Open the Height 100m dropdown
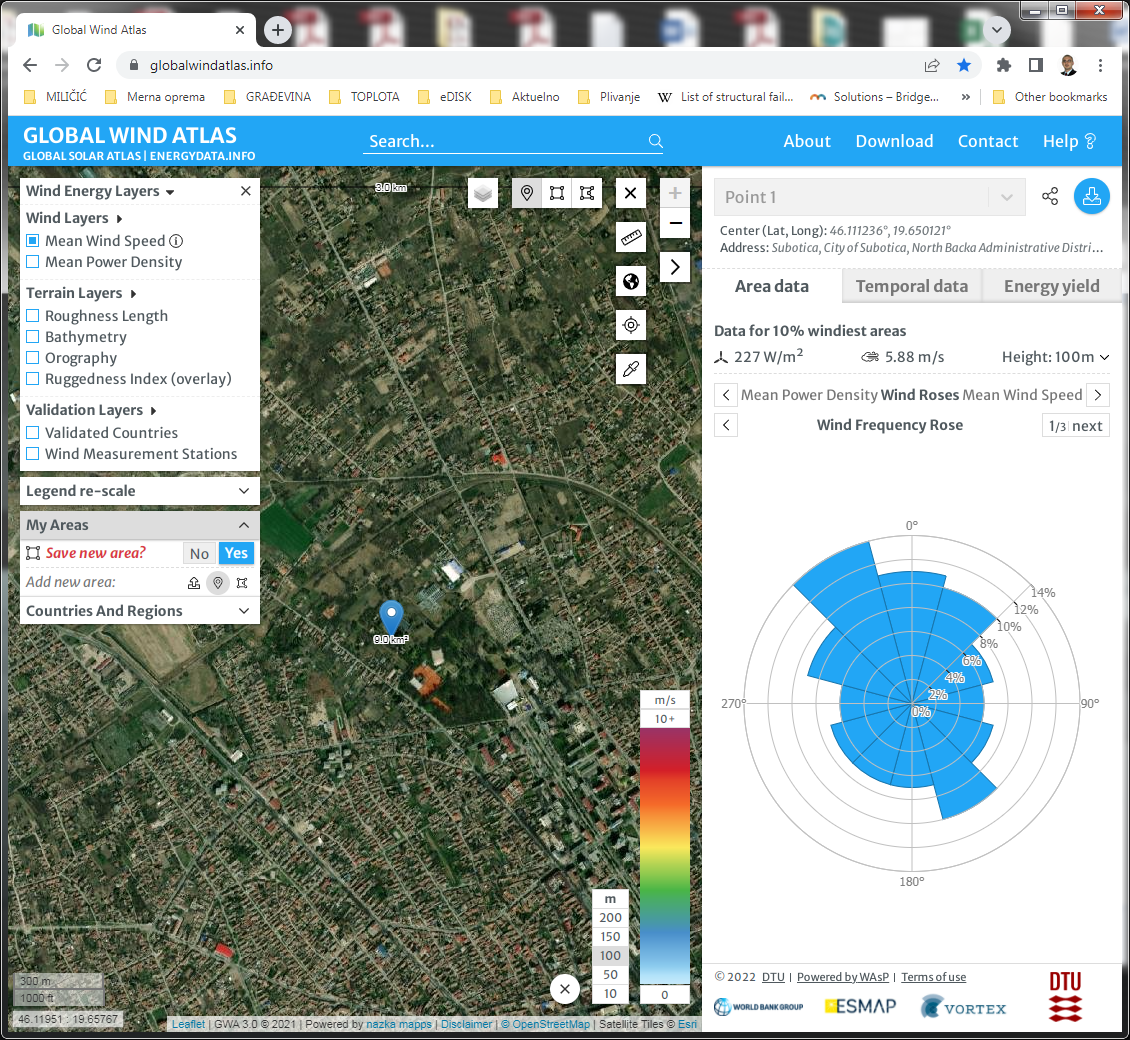1130x1040 pixels. (x=1055, y=357)
